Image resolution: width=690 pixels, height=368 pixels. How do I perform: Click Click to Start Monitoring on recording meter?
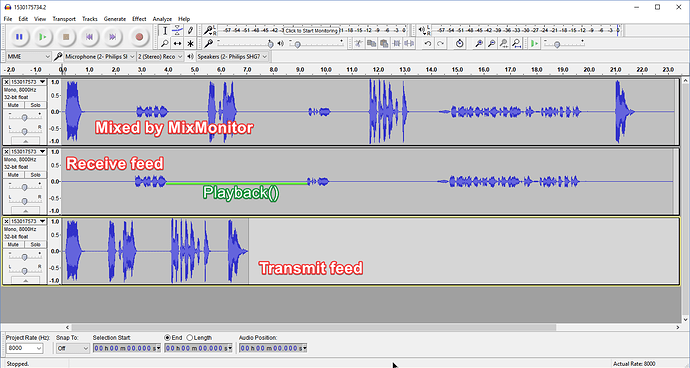pyautogui.click(x=312, y=31)
